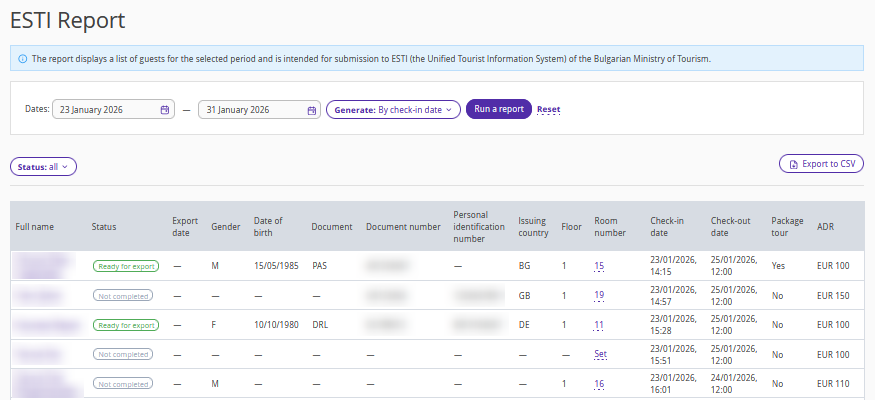The width and height of the screenshot is (875, 400).
Task: Open room number 11 link
Action: pyautogui.click(x=599, y=325)
